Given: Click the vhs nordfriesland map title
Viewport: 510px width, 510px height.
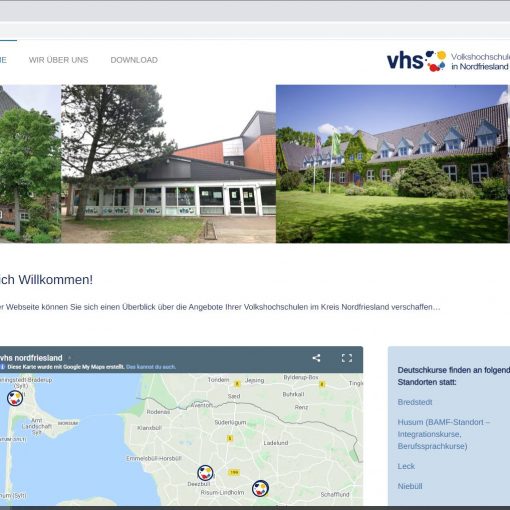Looking at the screenshot, I should click(x=31, y=358).
